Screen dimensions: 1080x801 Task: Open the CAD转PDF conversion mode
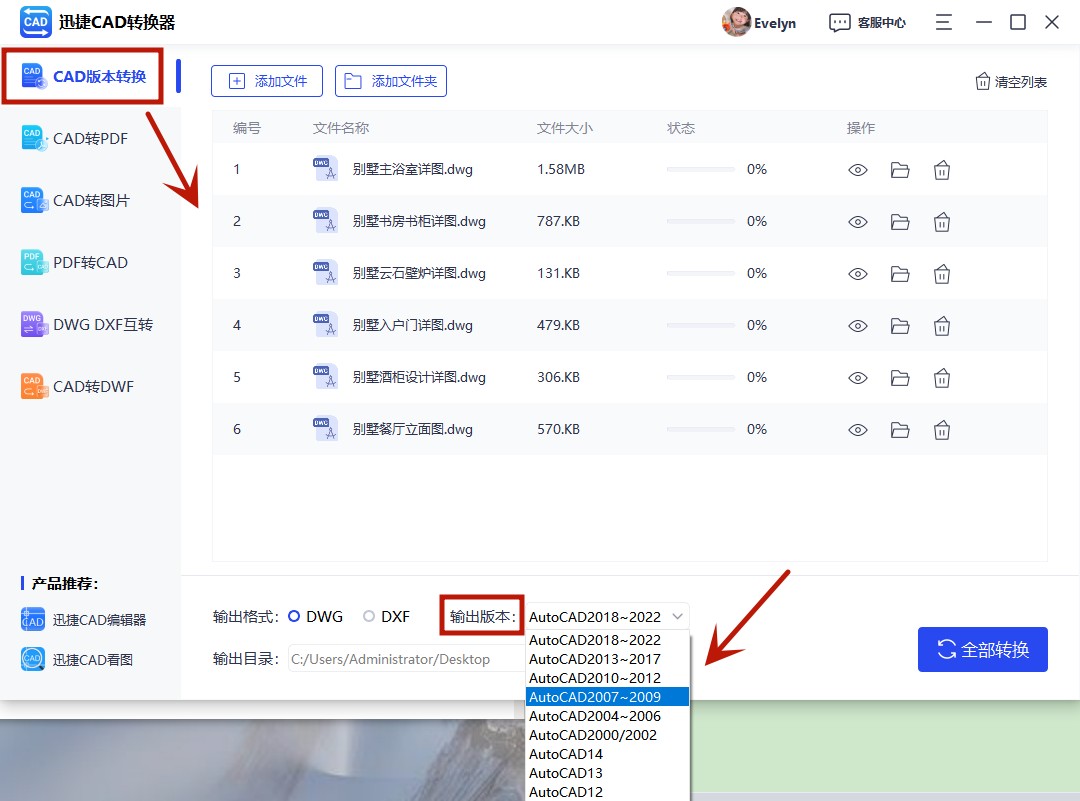tap(88, 137)
